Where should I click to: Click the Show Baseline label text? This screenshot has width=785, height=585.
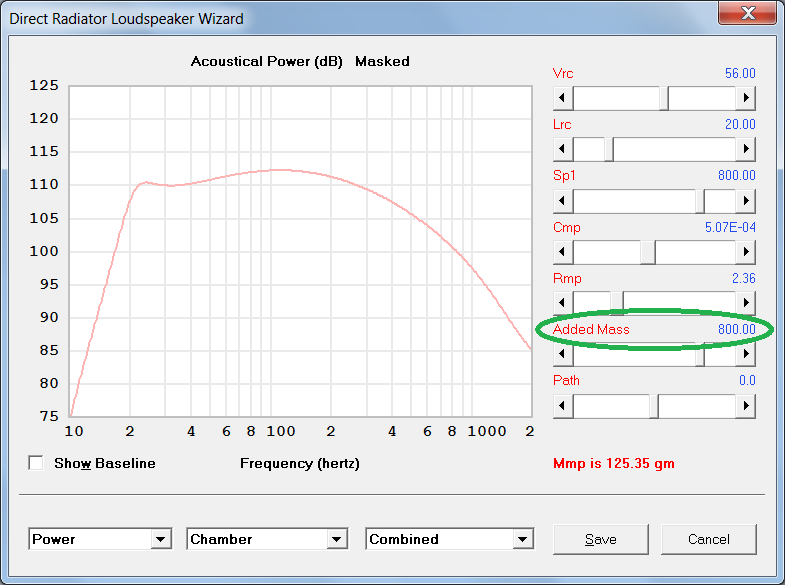pyautogui.click(x=105, y=463)
